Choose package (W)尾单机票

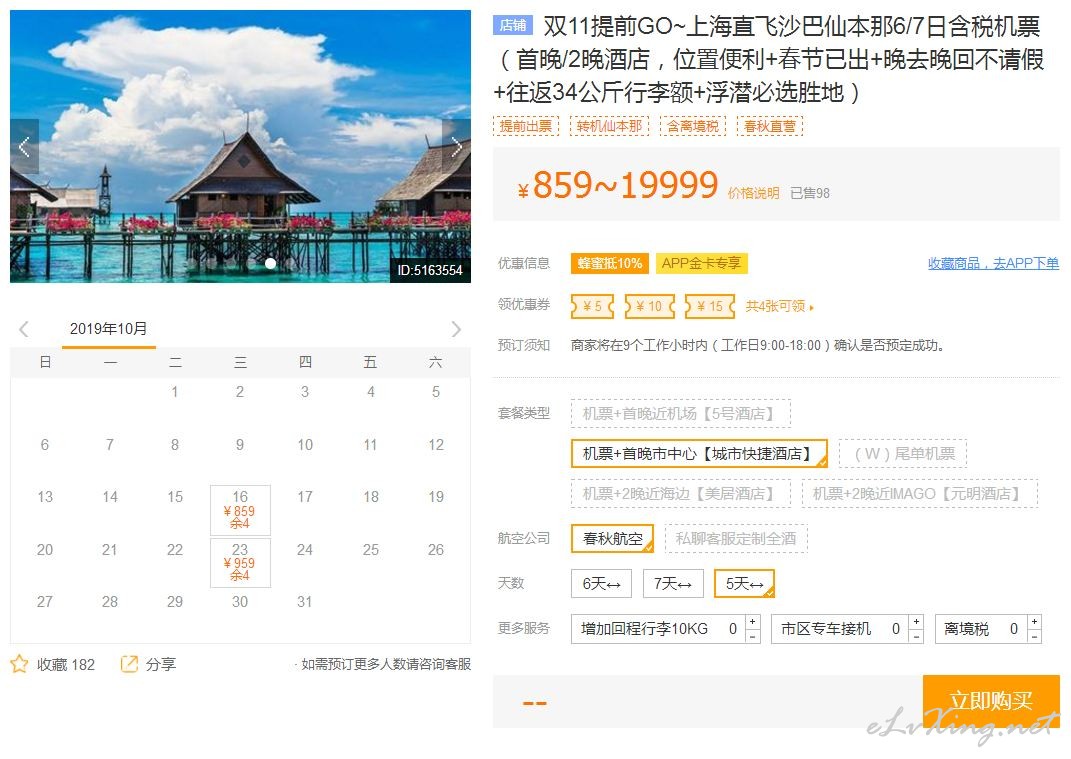pyautogui.click(x=902, y=454)
